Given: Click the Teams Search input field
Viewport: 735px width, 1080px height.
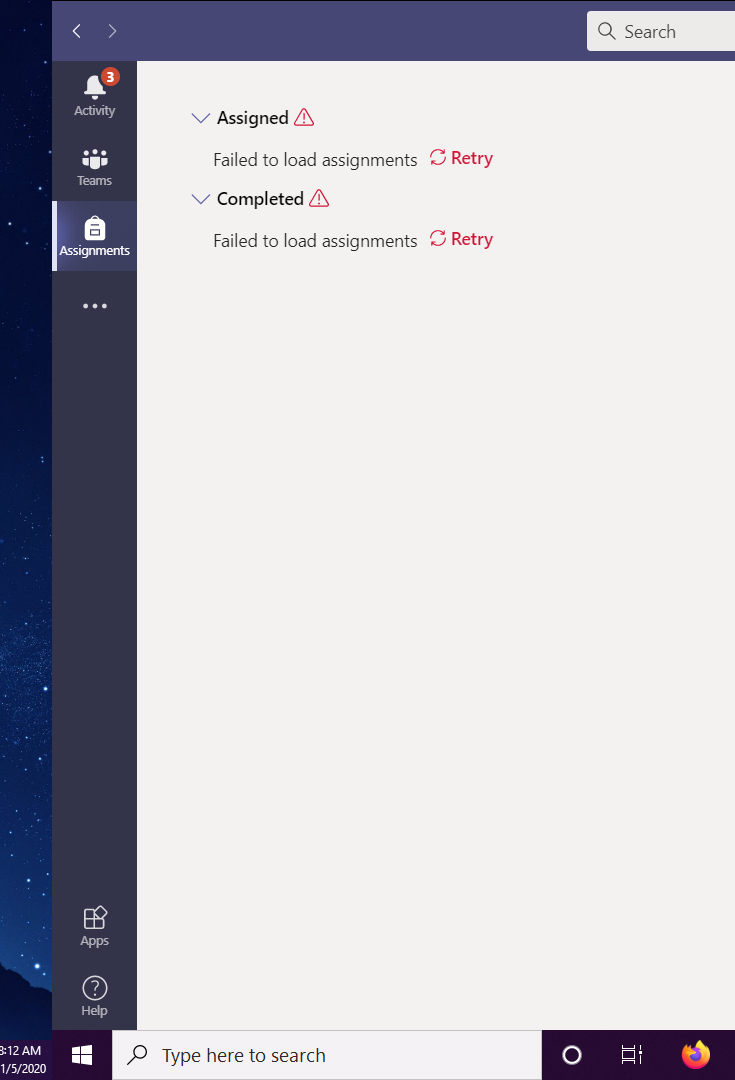Looking at the screenshot, I should click(661, 31).
